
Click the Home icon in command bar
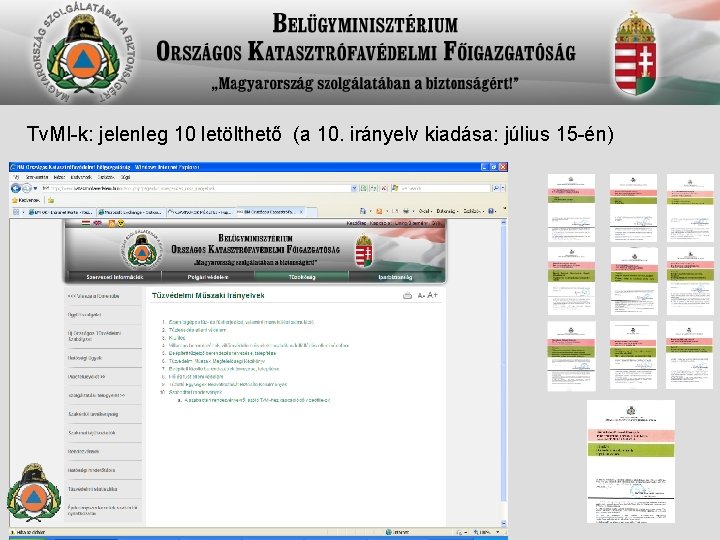click(x=363, y=211)
